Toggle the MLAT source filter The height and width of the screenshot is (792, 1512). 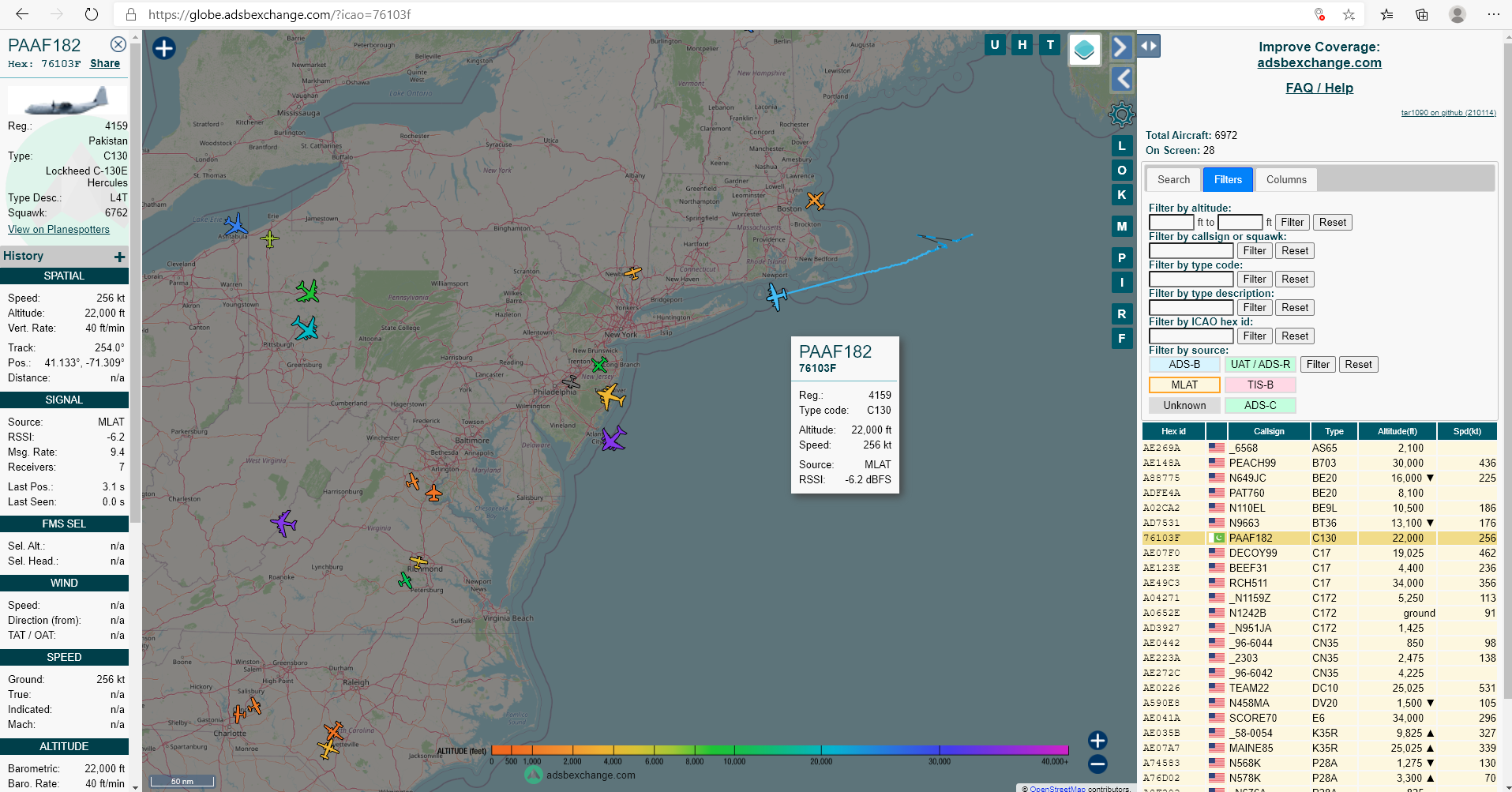[x=1184, y=385]
